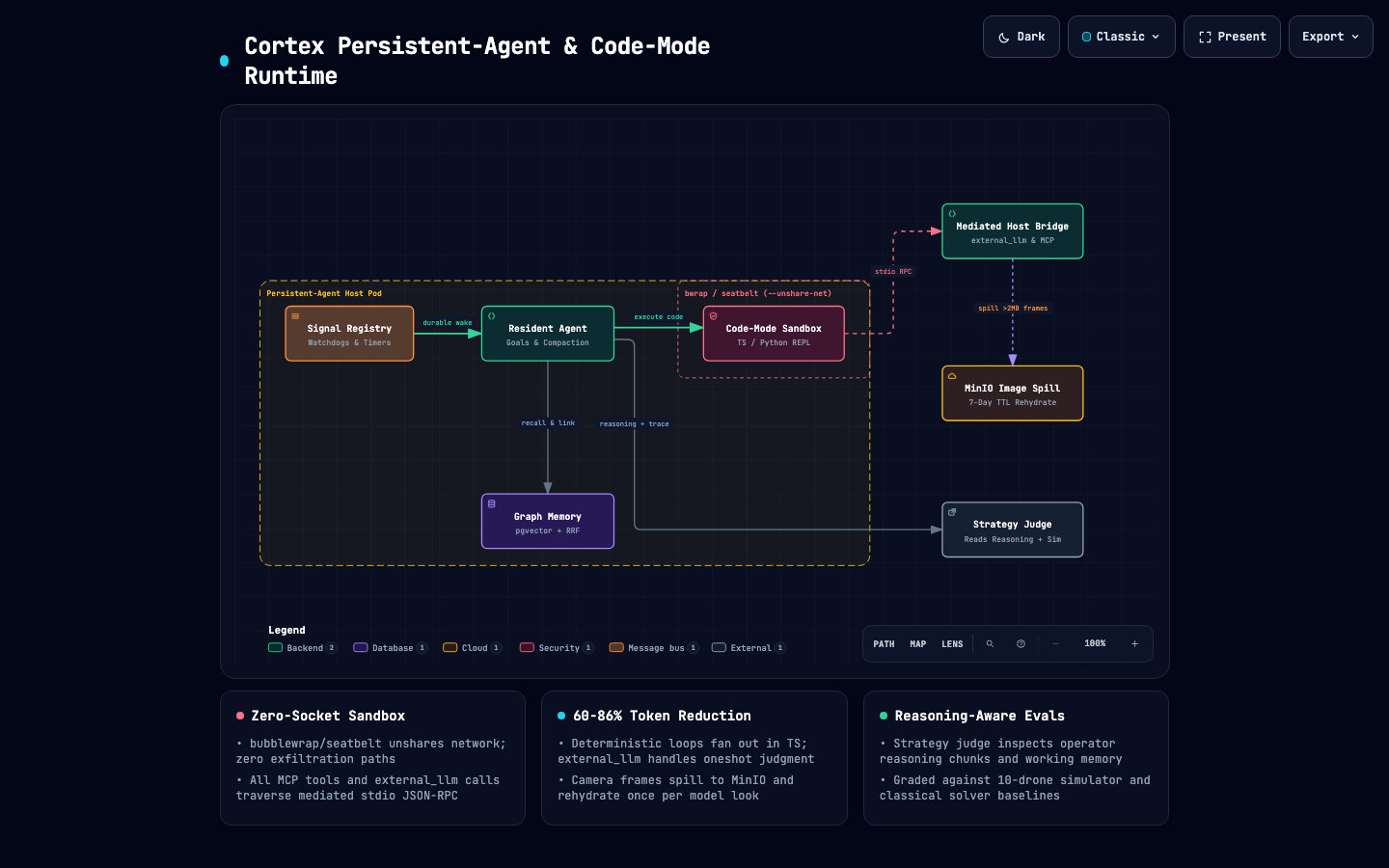Select the MAP view tab
The height and width of the screenshot is (868, 1389).
click(x=918, y=644)
